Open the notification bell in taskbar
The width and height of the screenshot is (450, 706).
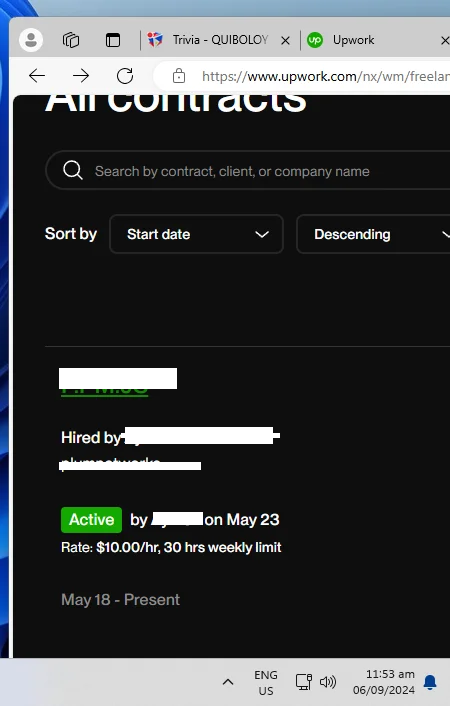[430, 683]
